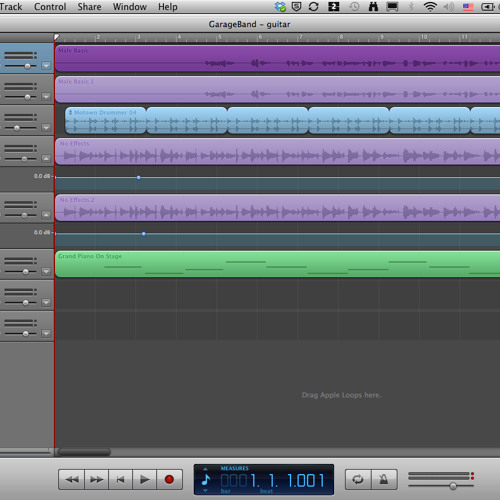Click the Male Basic.1 track level meter
Image resolution: width=500 pixels, height=500 pixels.
21,86
